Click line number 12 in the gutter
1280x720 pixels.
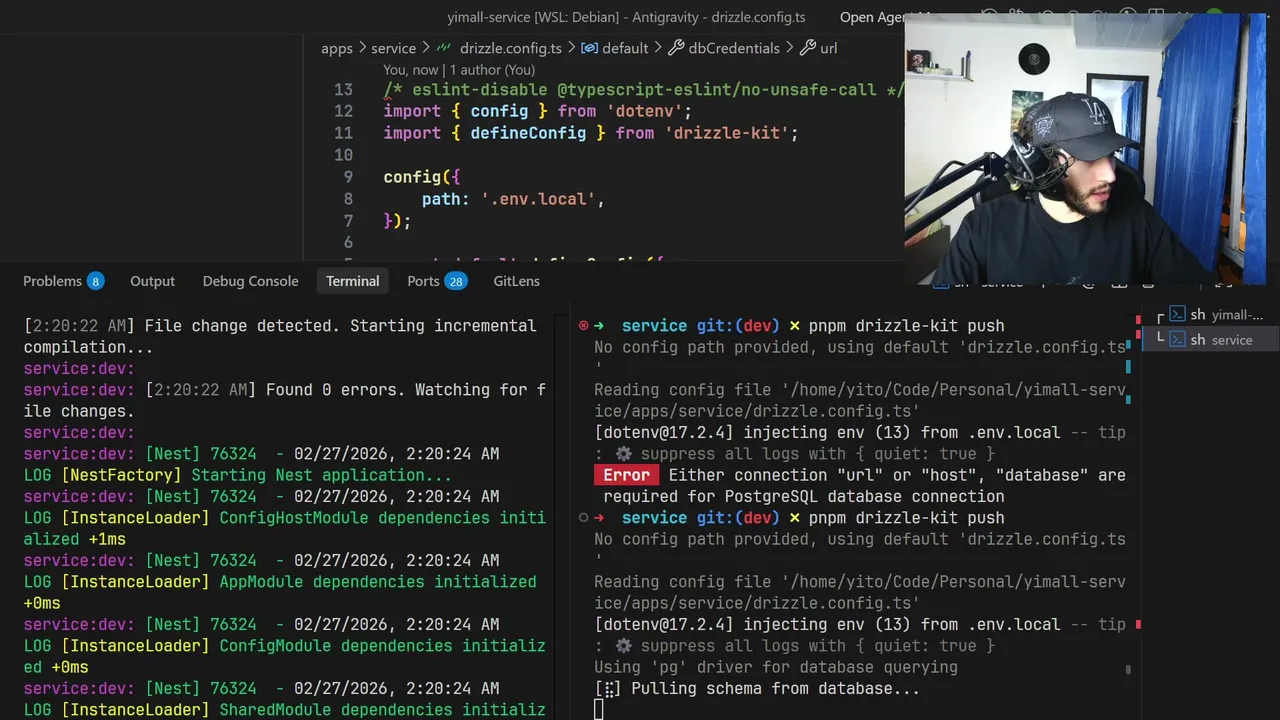(x=343, y=112)
